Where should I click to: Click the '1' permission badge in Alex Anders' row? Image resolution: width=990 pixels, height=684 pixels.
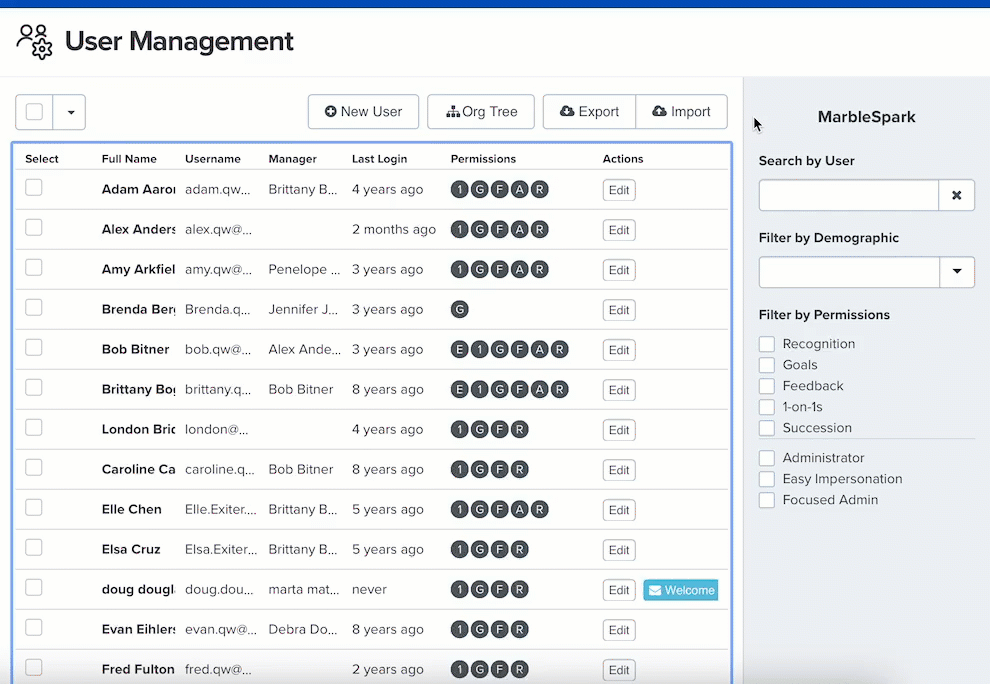coord(460,229)
